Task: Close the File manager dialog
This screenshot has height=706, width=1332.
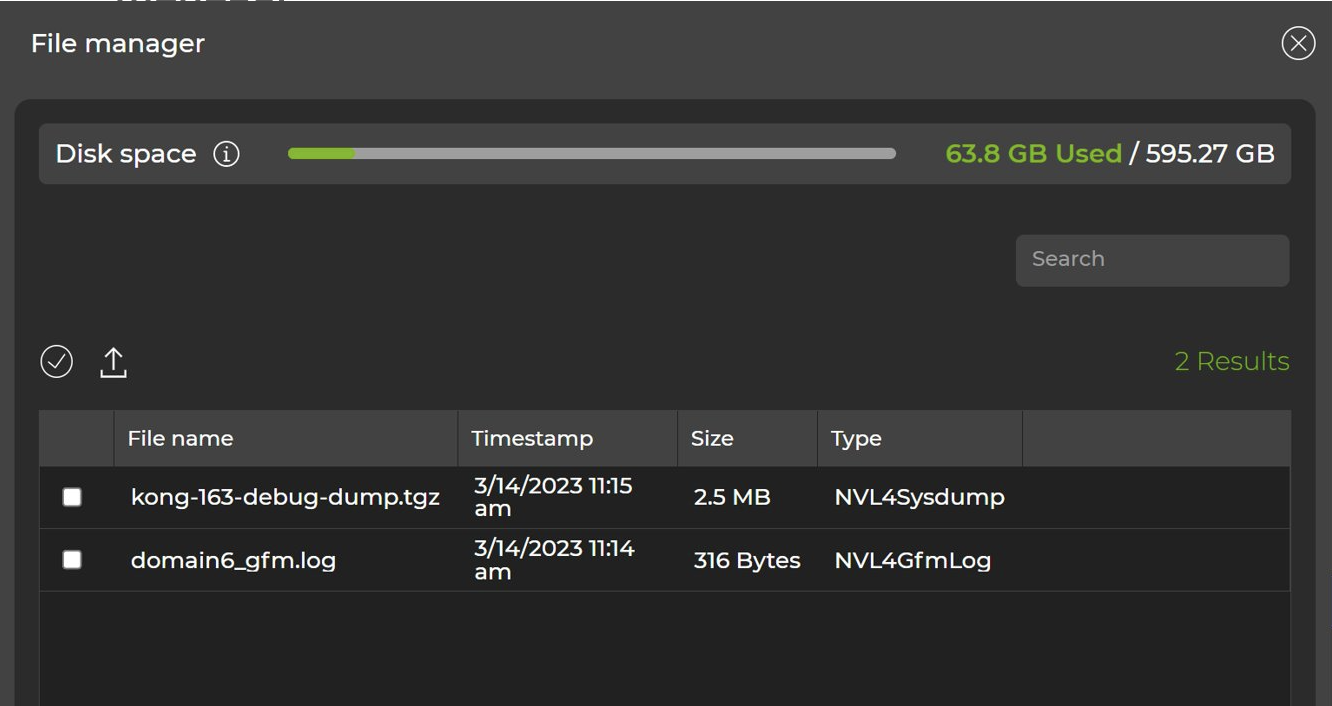Action: [1298, 43]
